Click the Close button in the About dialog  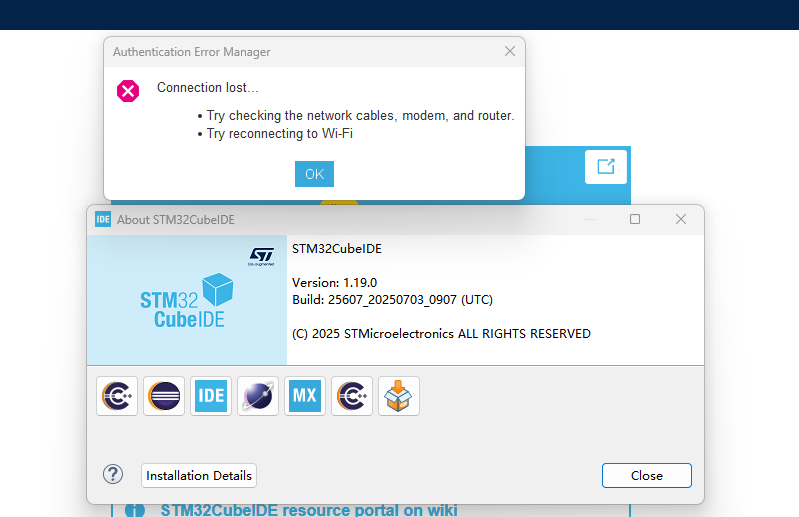click(x=647, y=475)
